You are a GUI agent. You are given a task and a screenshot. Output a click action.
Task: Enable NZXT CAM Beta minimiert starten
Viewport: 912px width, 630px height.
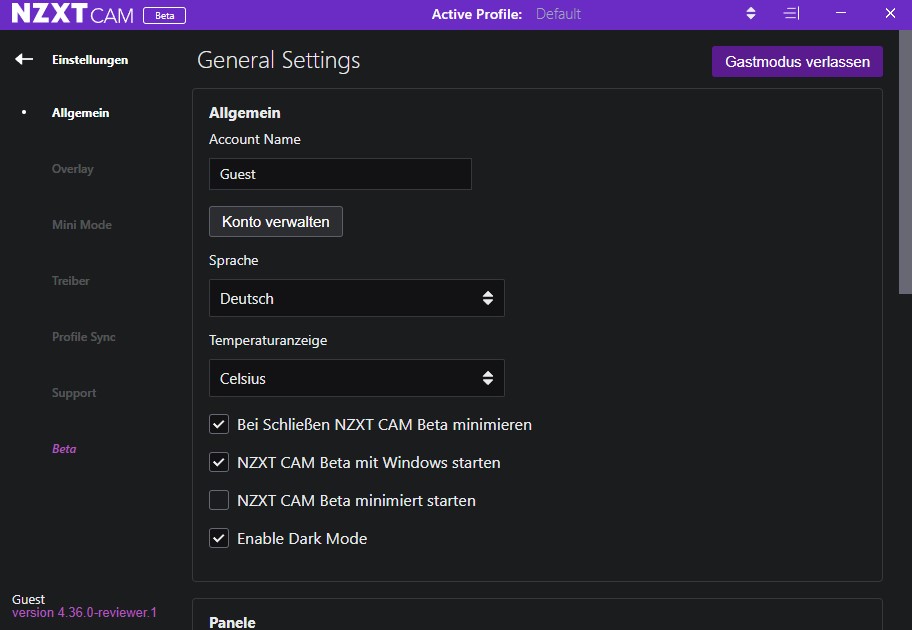(218, 500)
